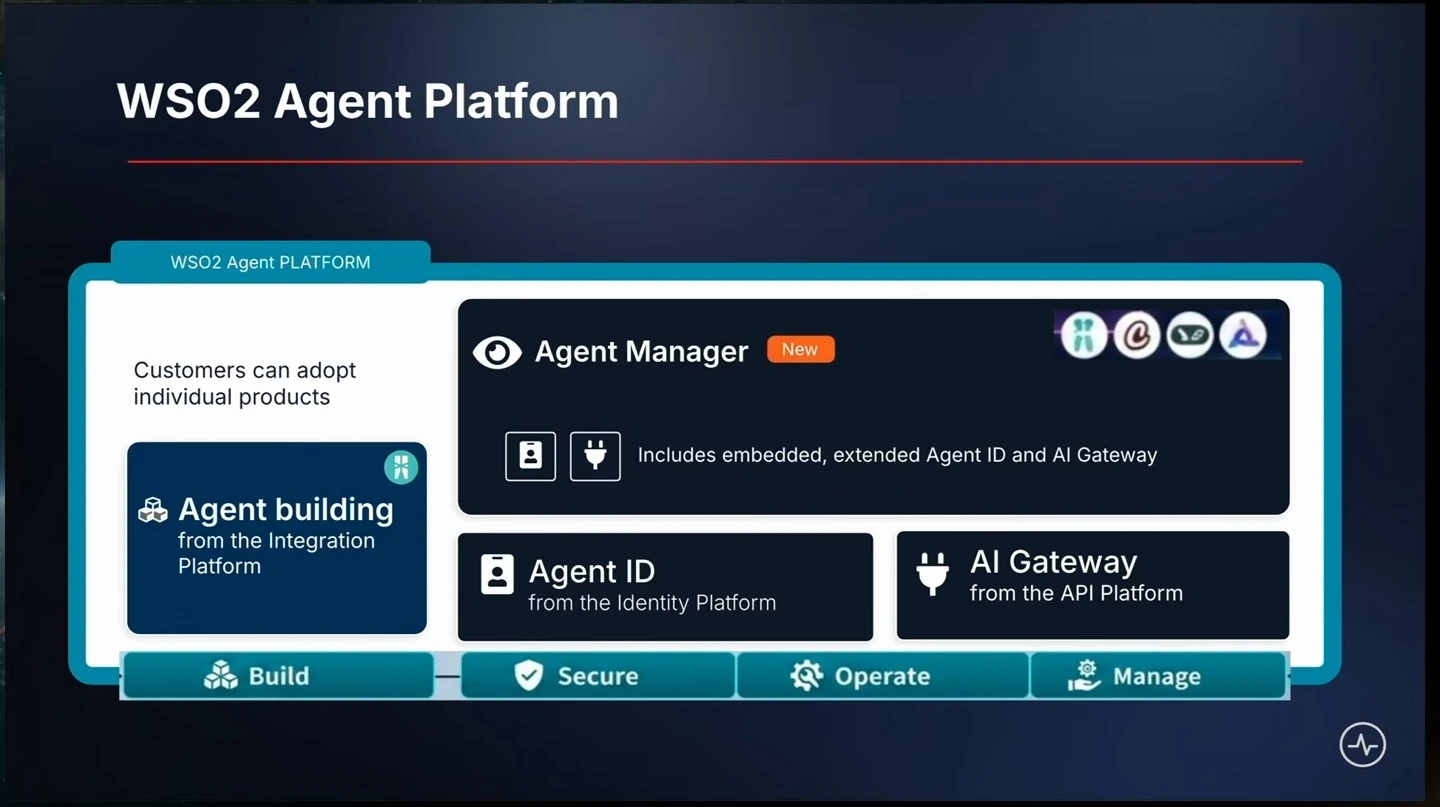Click the AI Gateway heading
The image size is (1440, 807).
tap(1054, 562)
